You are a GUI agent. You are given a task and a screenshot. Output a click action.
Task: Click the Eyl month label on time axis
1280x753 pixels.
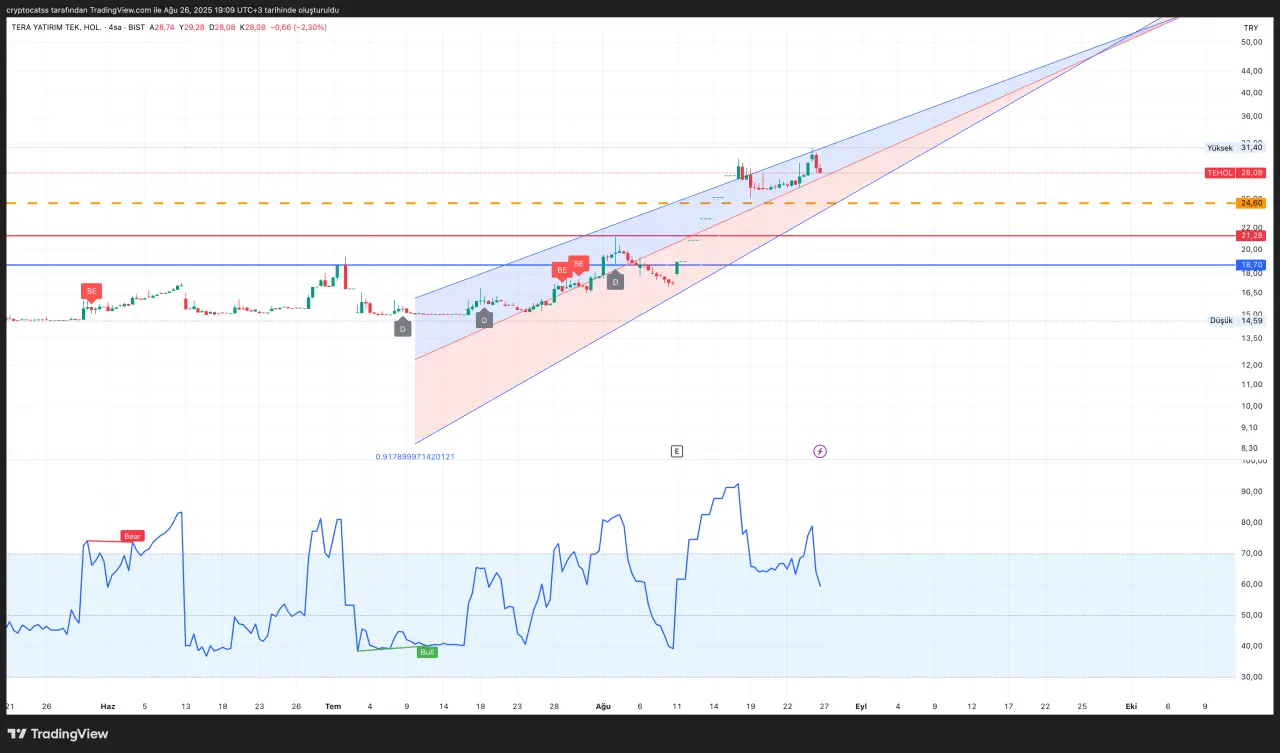860,706
